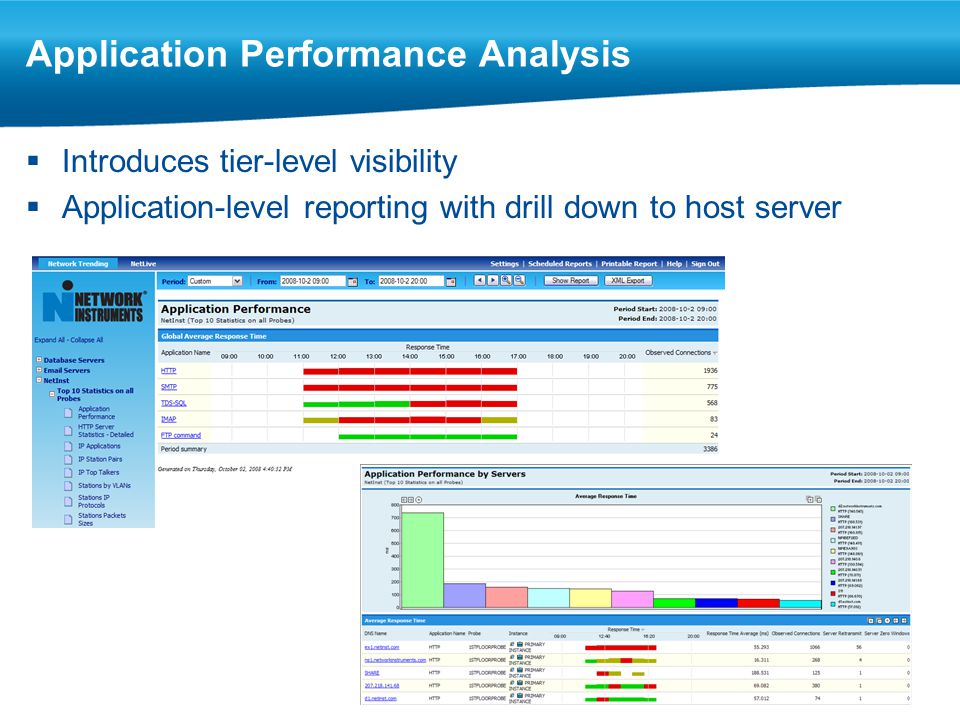Open Scheduled Reports
The width and height of the screenshot is (960, 720).
[x=560, y=264]
